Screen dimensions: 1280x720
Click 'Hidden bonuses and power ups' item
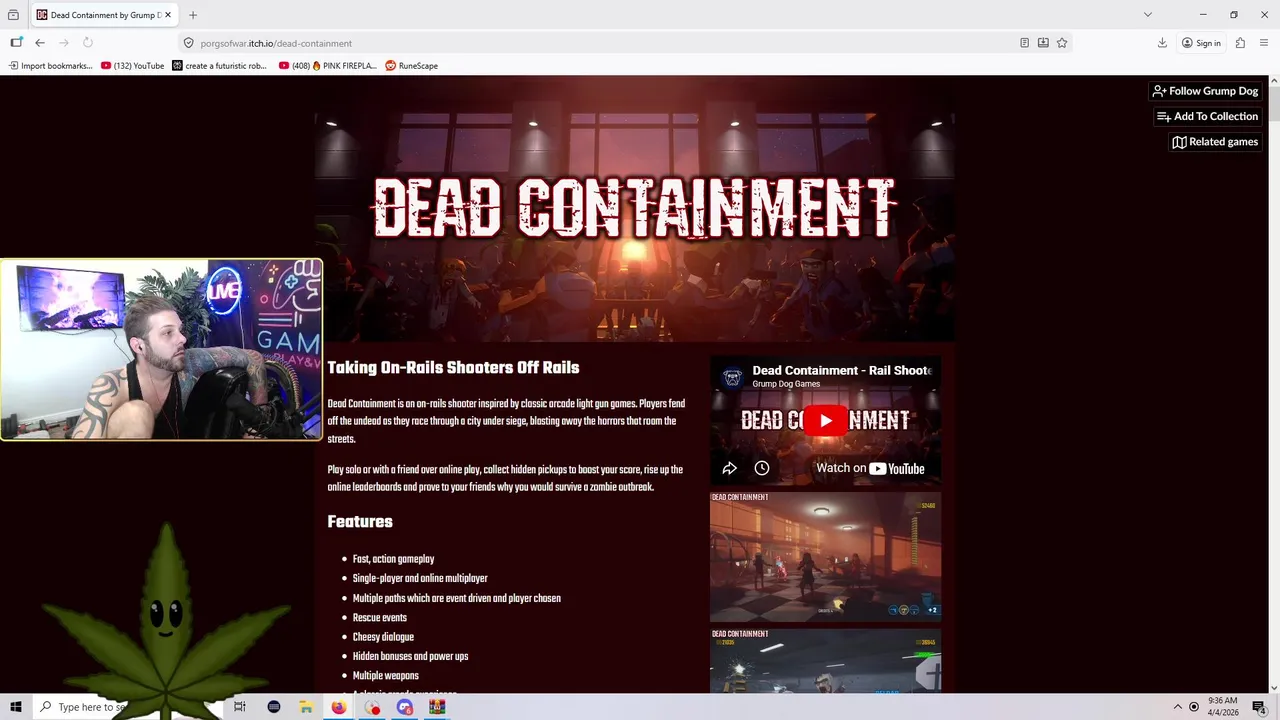coord(410,657)
